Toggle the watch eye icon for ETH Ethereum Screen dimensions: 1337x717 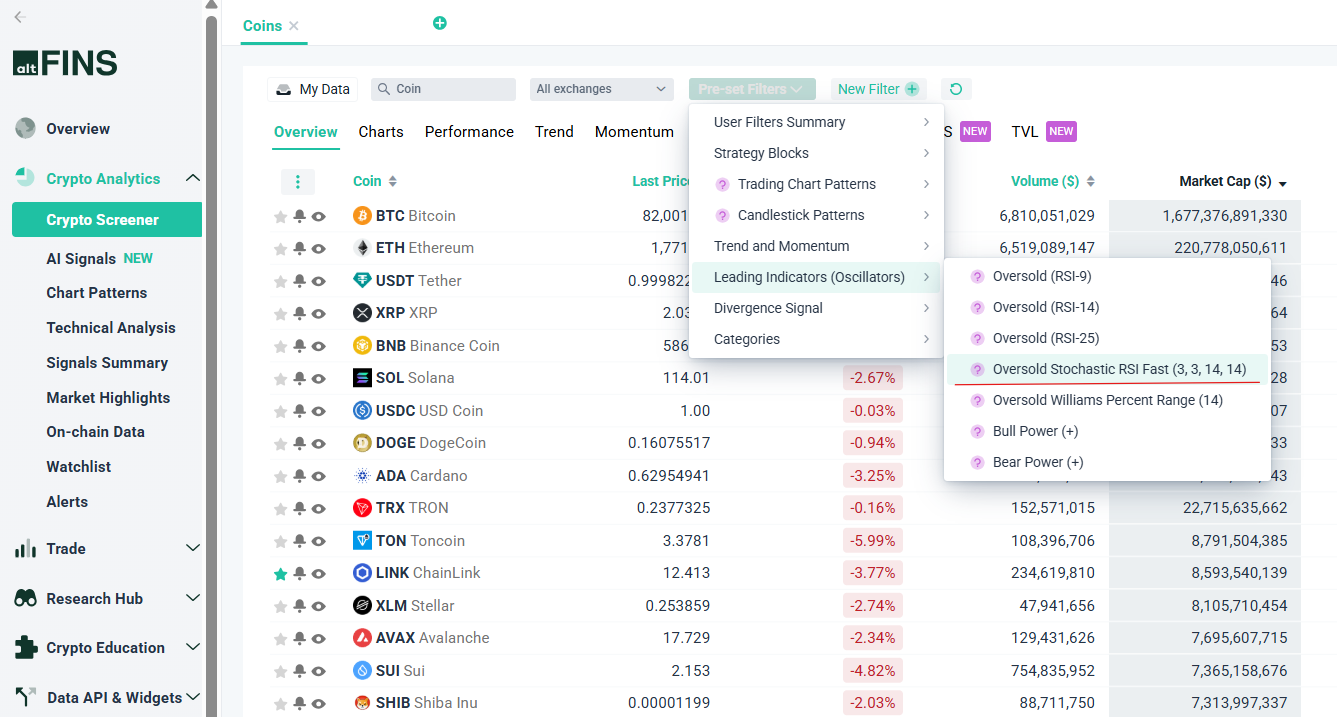[319, 248]
